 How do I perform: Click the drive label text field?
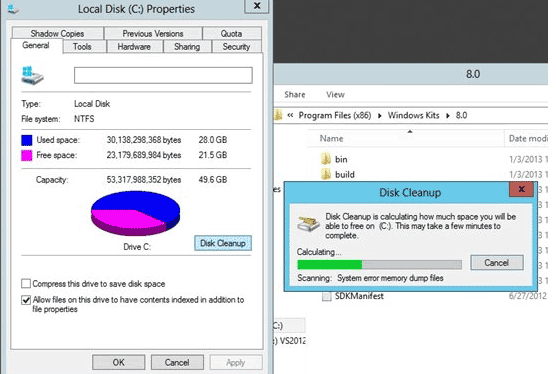click(x=163, y=75)
